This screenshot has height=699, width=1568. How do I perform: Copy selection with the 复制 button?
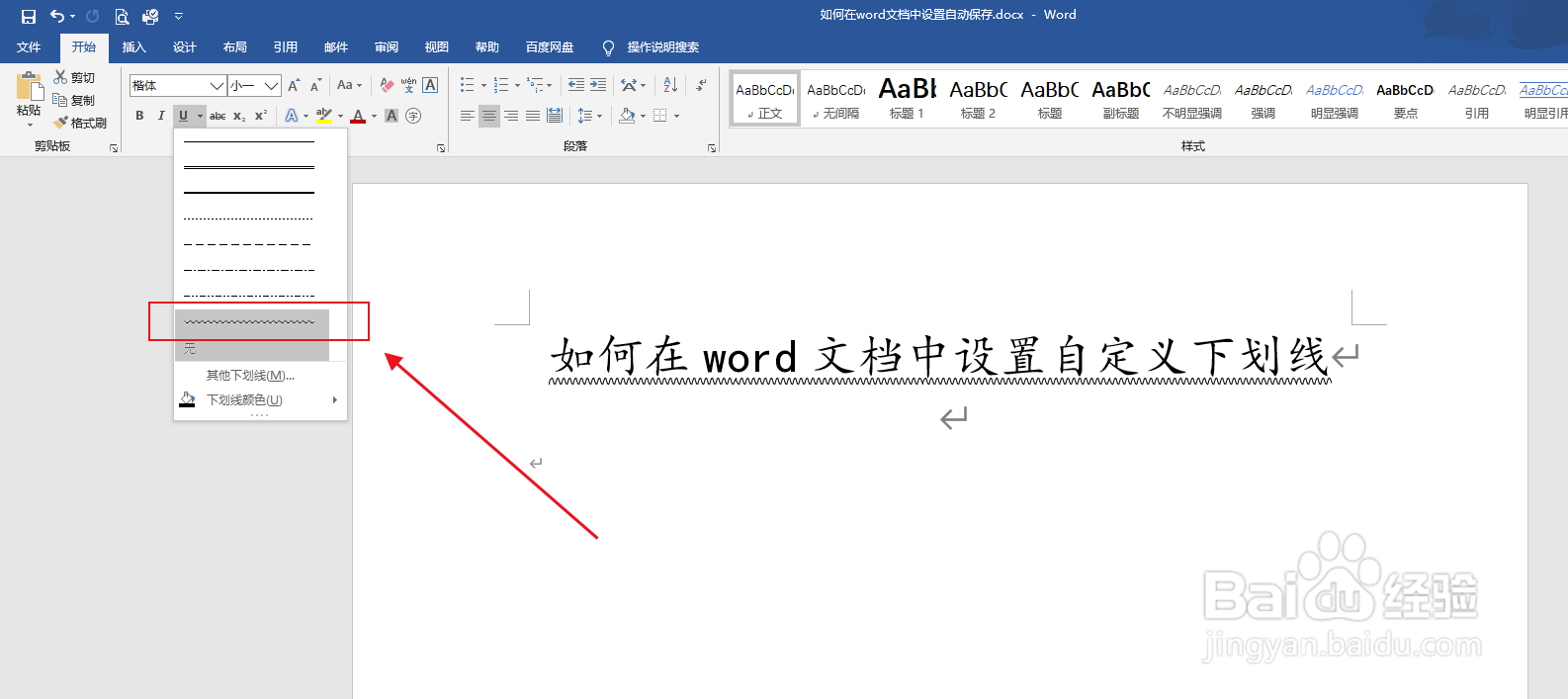tap(74, 100)
